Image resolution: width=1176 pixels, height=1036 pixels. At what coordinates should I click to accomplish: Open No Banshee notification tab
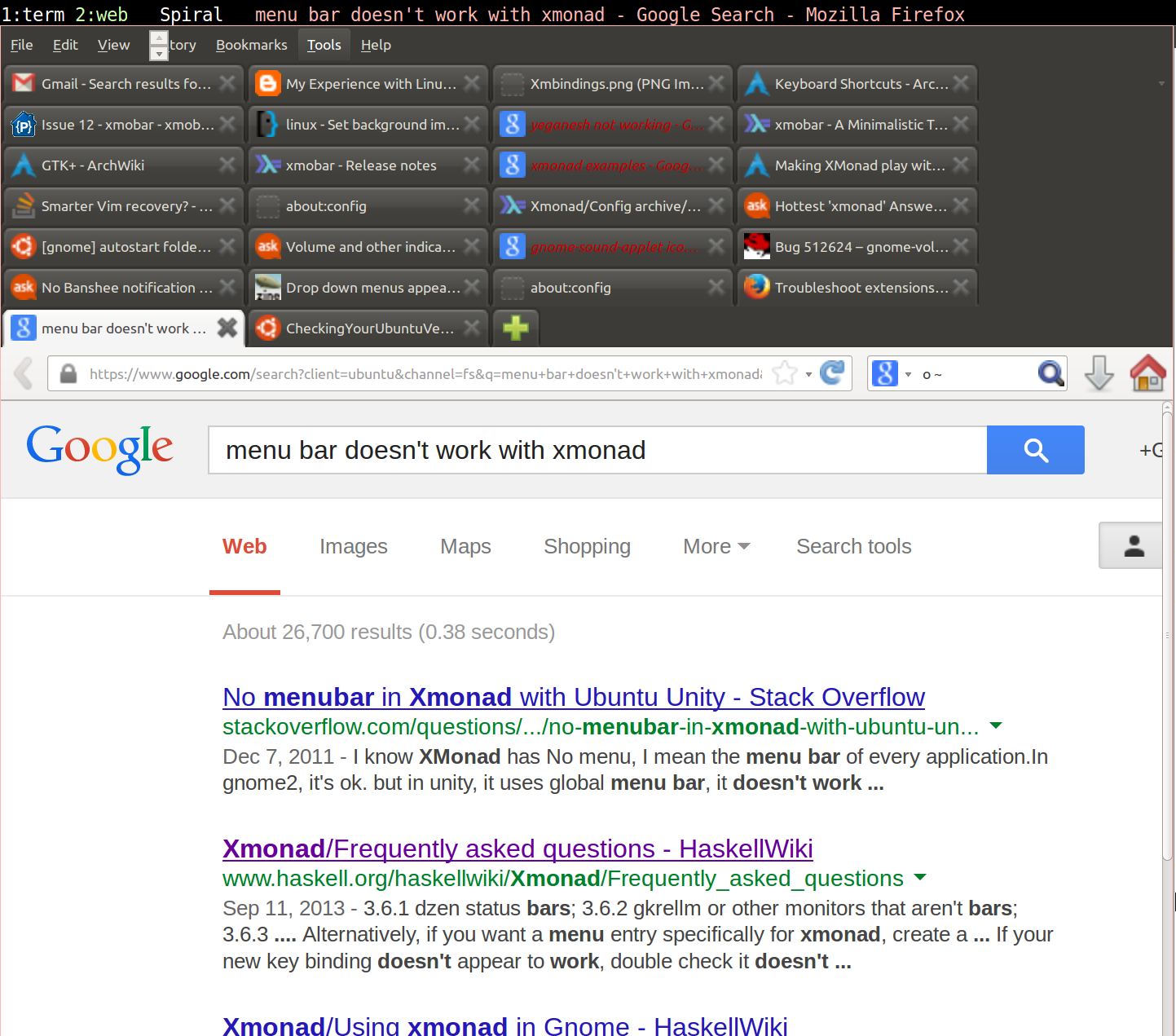click(x=124, y=287)
